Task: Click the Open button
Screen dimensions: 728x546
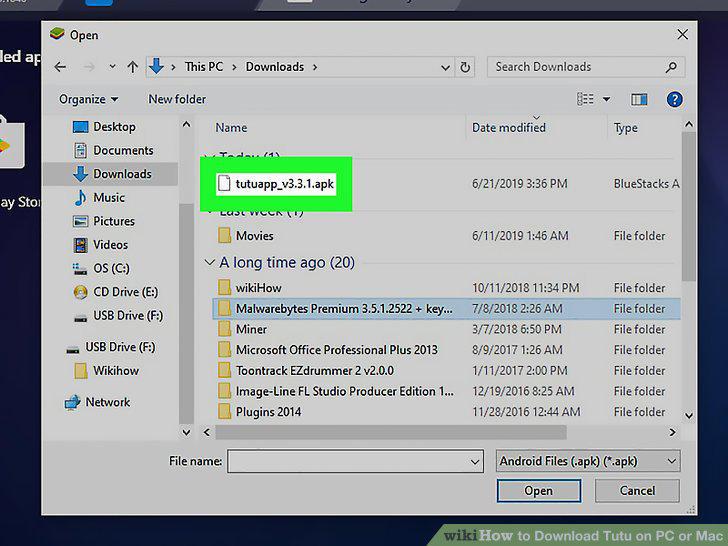Action: (x=539, y=491)
